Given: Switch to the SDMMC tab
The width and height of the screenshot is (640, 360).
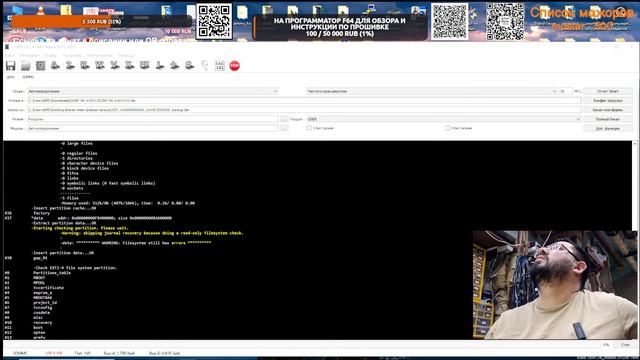Looking at the screenshot, I should tap(28, 77).
